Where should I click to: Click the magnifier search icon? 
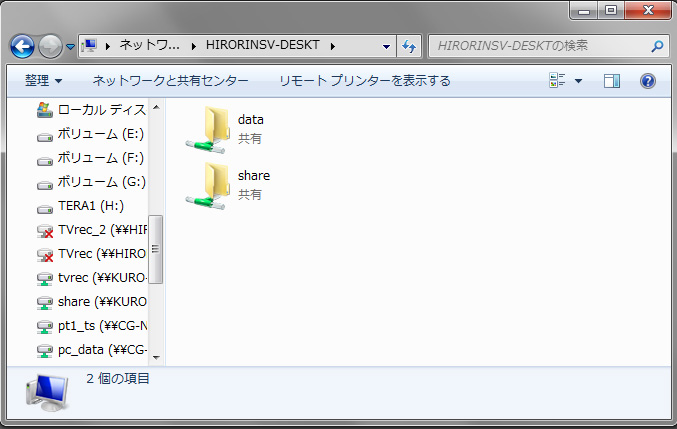[657, 46]
